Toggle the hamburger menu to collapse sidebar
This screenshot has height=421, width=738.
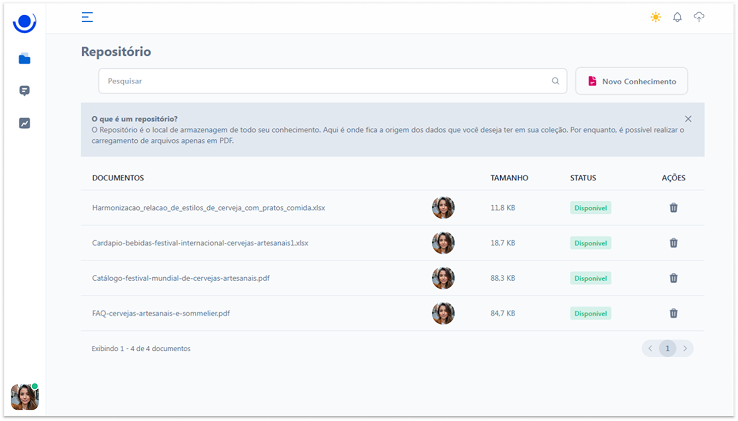pos(88,17)
